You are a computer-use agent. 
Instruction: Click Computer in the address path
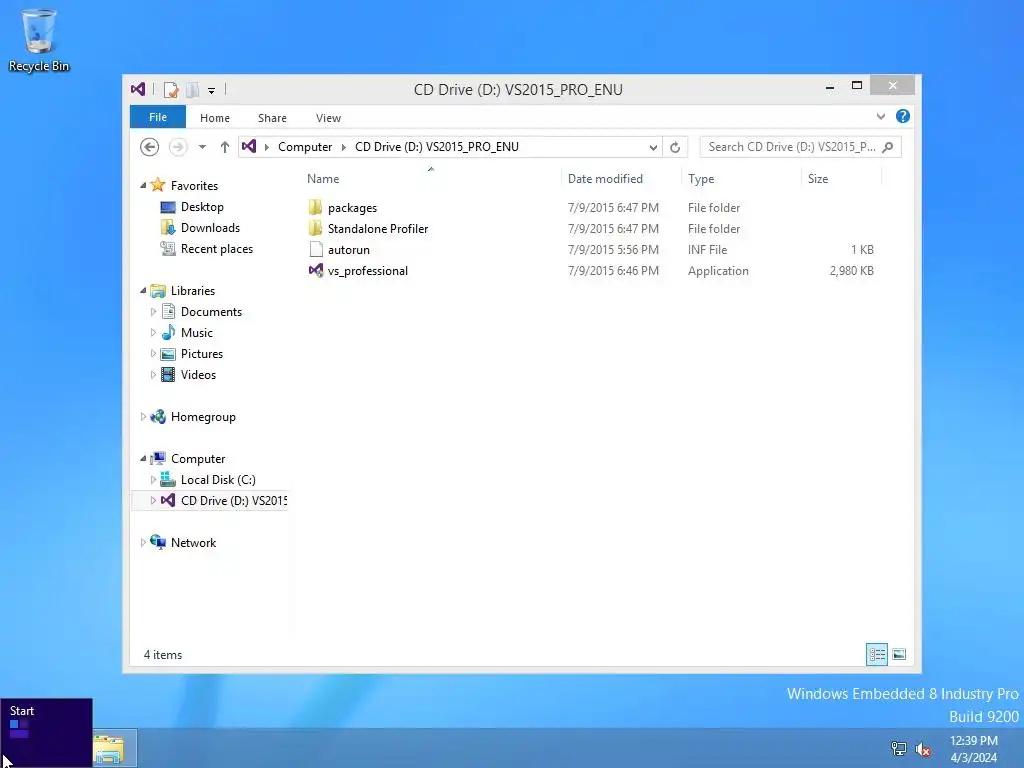[305, 147]
